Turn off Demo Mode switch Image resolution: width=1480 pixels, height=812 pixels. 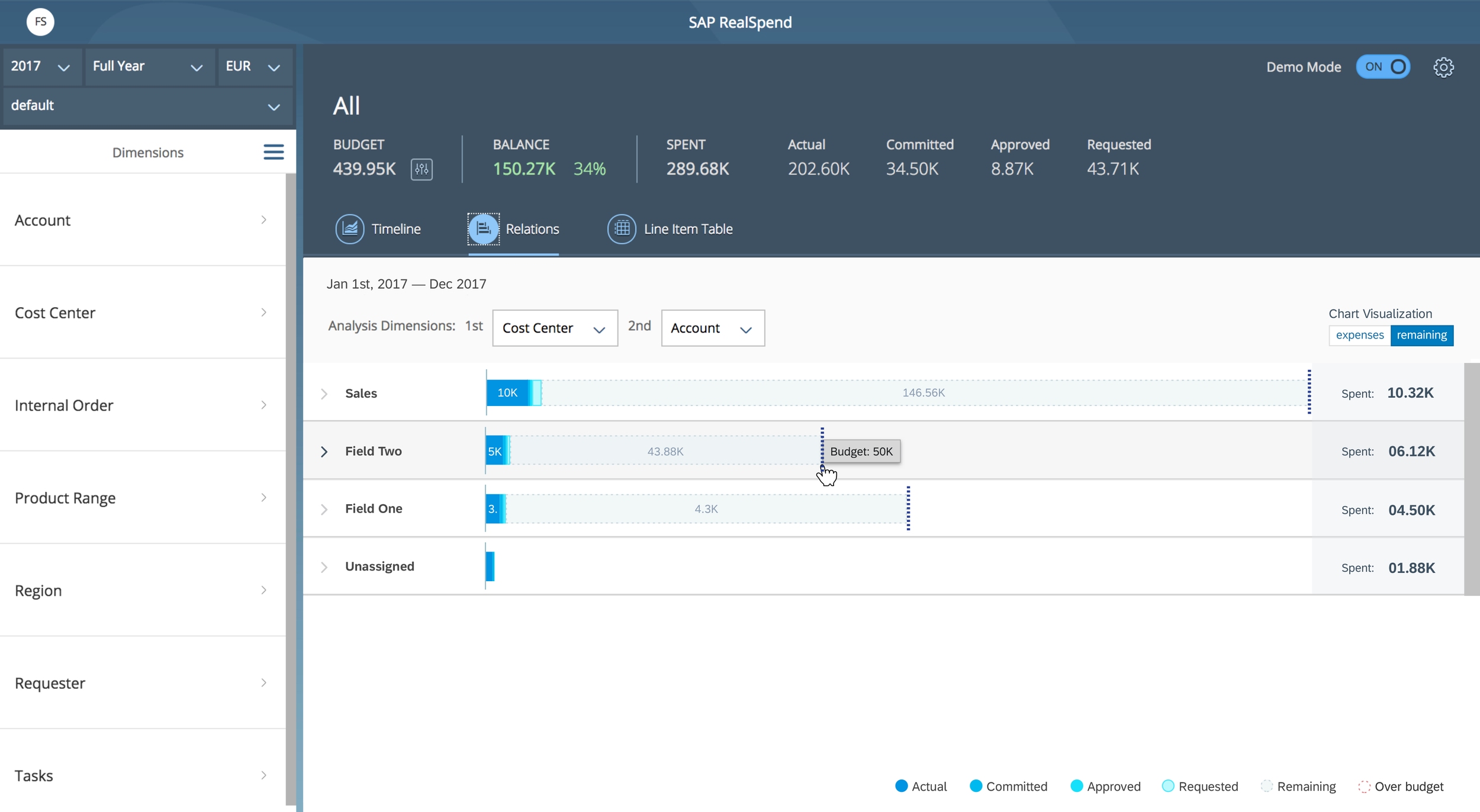pos(1383,67)
